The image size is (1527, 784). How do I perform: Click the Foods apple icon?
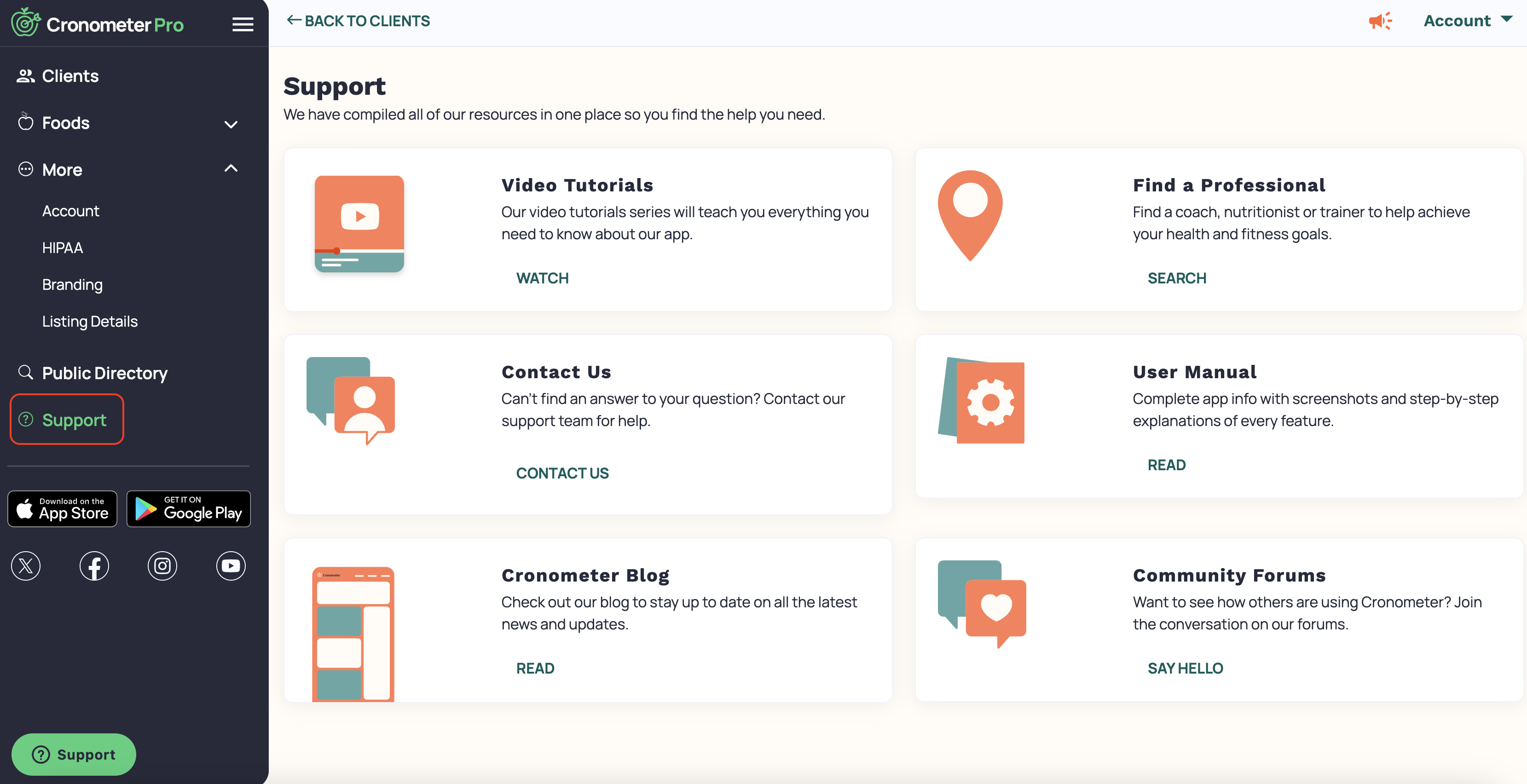[x=25, y=123]
